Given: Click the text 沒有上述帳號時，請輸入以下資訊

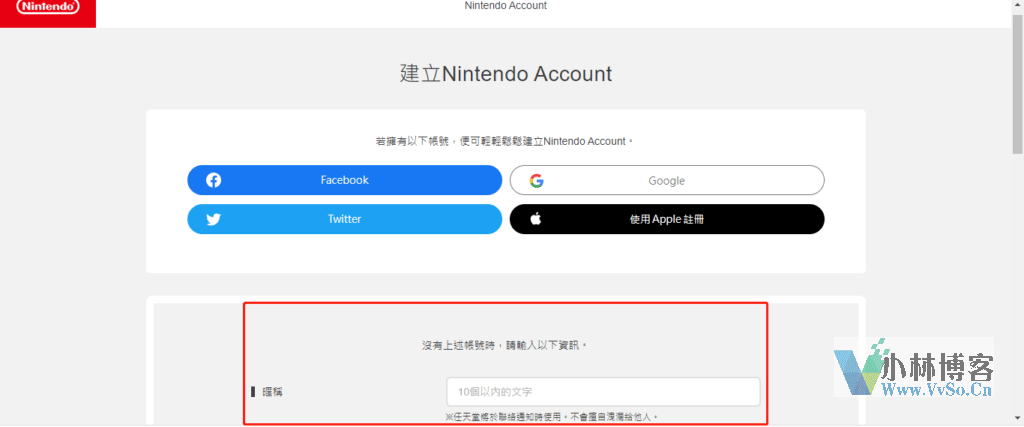Looking at the screenshot, I should point(505,344).
